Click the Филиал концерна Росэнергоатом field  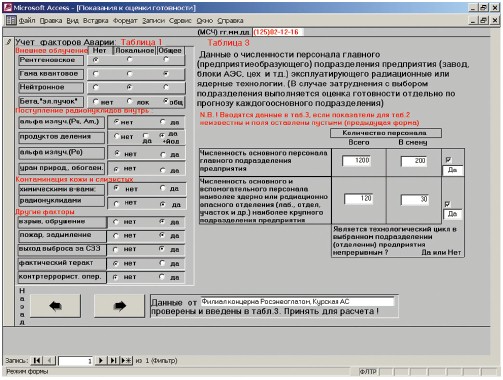[297, 302]
